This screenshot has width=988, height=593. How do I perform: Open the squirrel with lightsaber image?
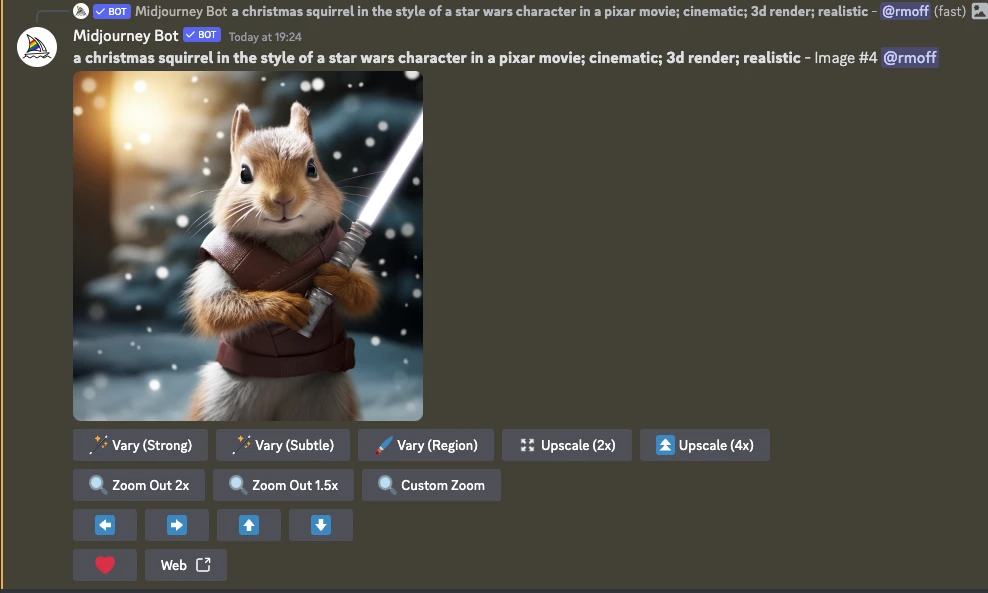(x=248, y=246)
